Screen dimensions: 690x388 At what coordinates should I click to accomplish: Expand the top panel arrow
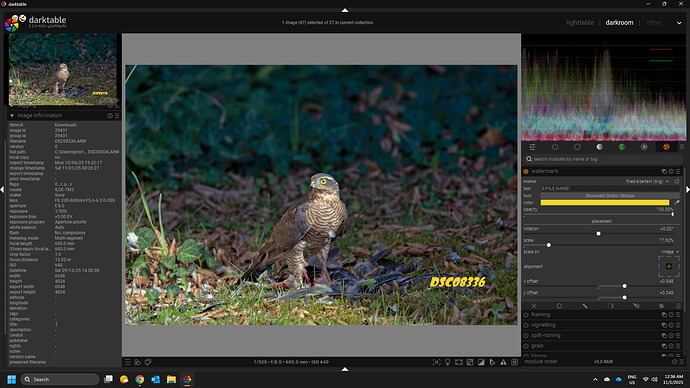(x=345, y=10)
